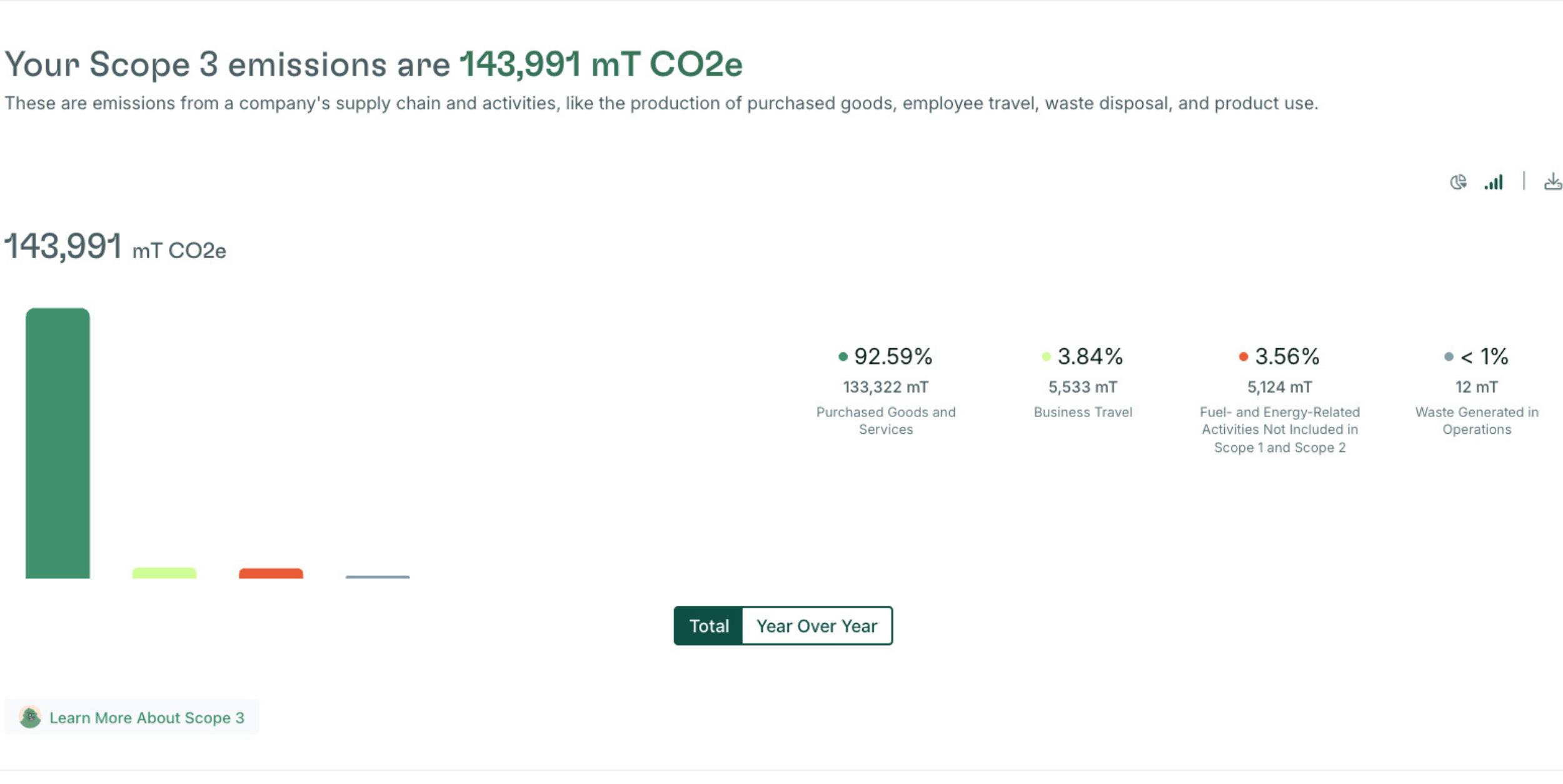Click the light green dot beside 3.84%
The width and height of the screenshot is (1563, 784).
(x=1046, y=356)
